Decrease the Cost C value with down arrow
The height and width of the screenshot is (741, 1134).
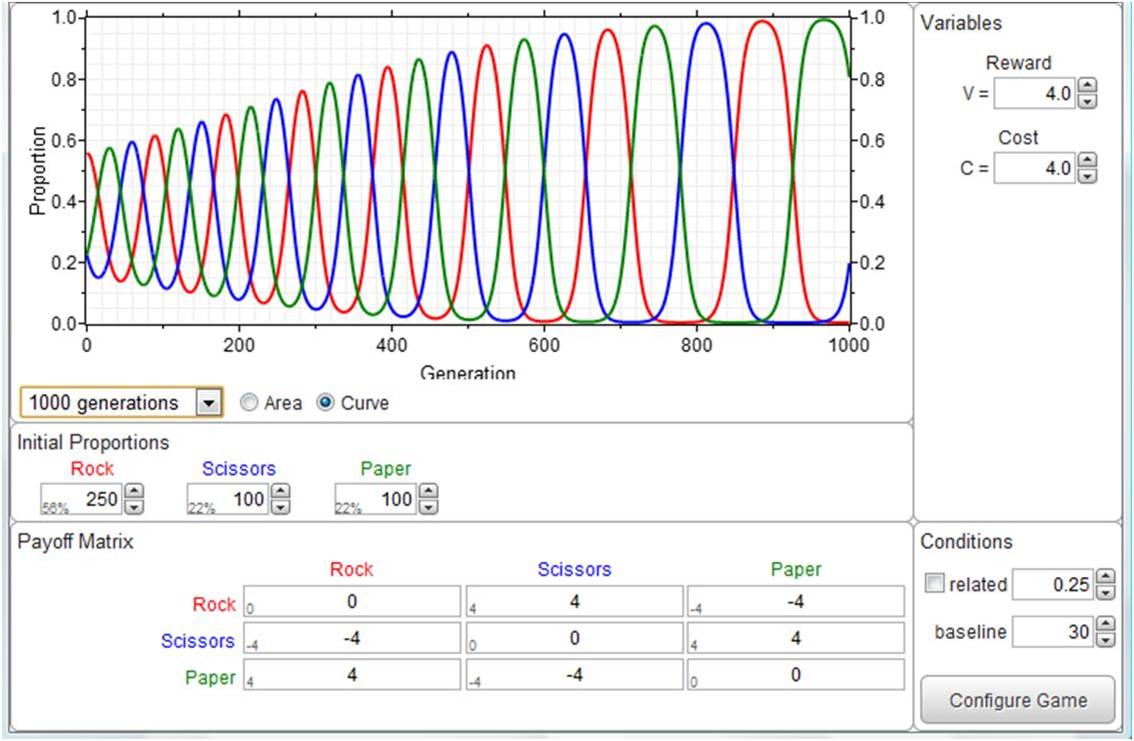coord(1089,175)
